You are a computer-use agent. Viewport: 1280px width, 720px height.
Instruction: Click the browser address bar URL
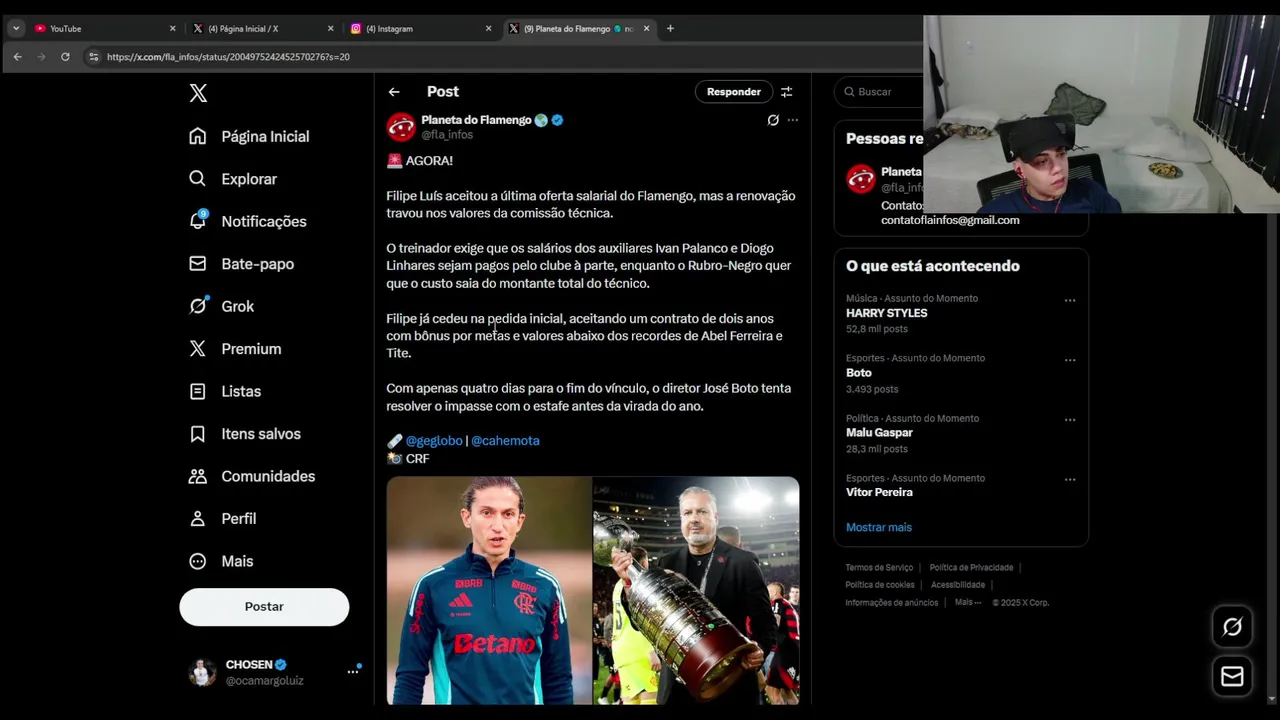pos(228,57)
